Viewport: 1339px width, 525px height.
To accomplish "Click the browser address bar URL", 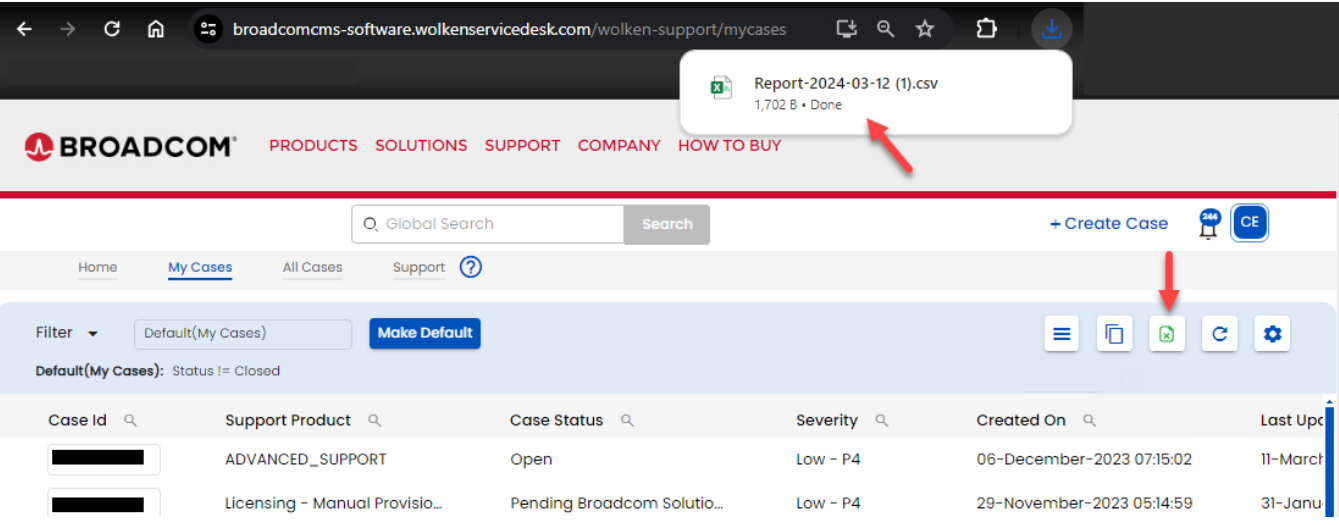I will click(509, 29).
